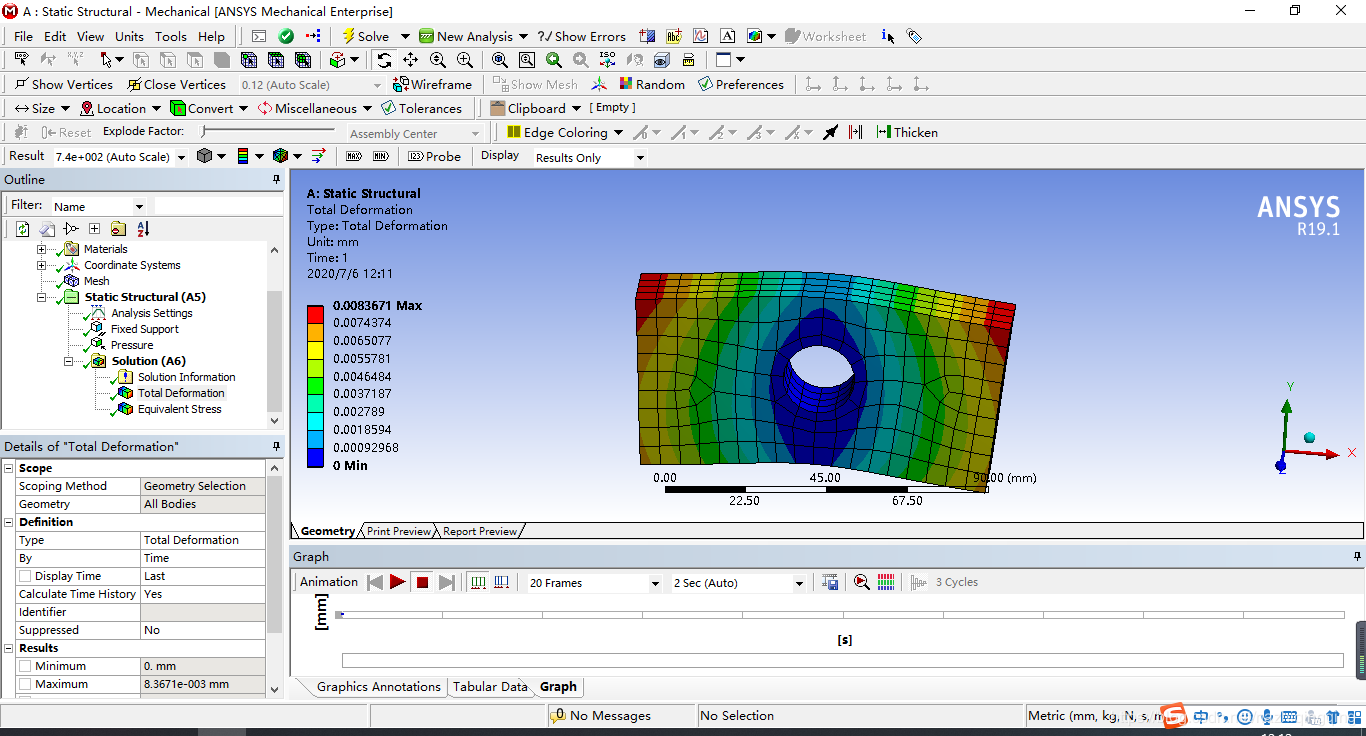Open the Graphics Annotations tab
The width and height of the screenshot is (1366, 736).
point(378,687)
